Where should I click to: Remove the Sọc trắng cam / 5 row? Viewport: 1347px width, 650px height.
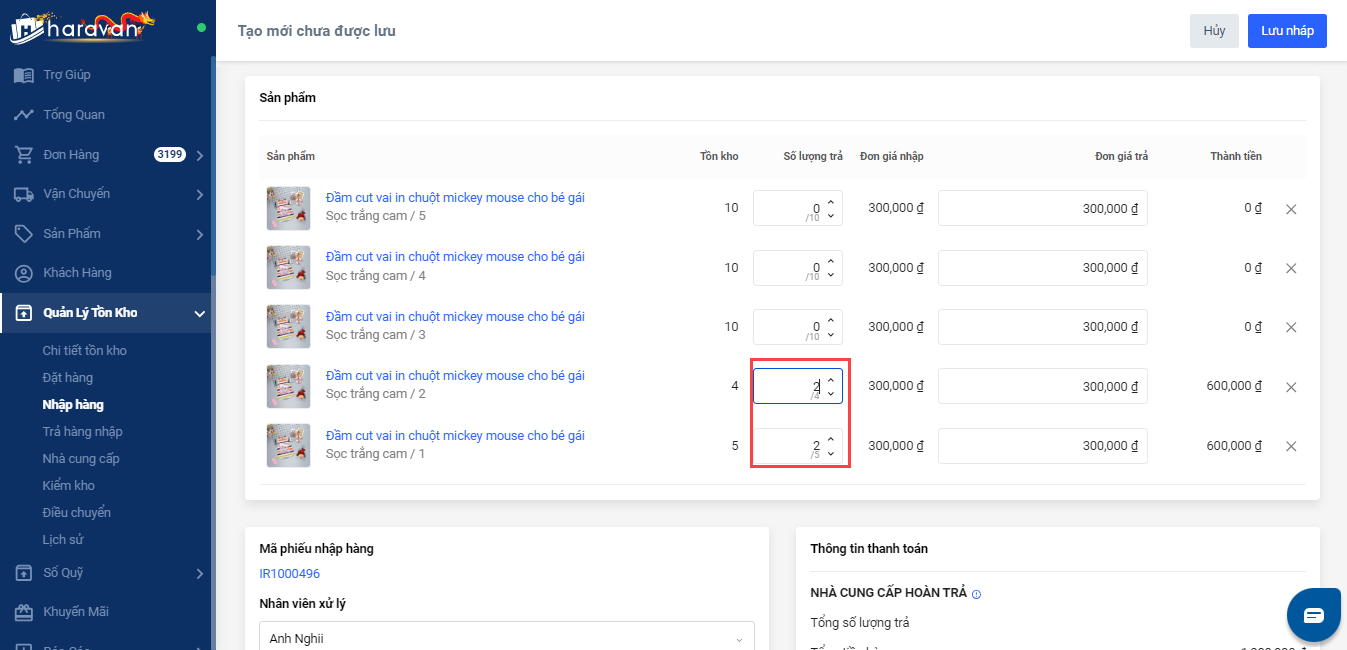click(1291, 209)
